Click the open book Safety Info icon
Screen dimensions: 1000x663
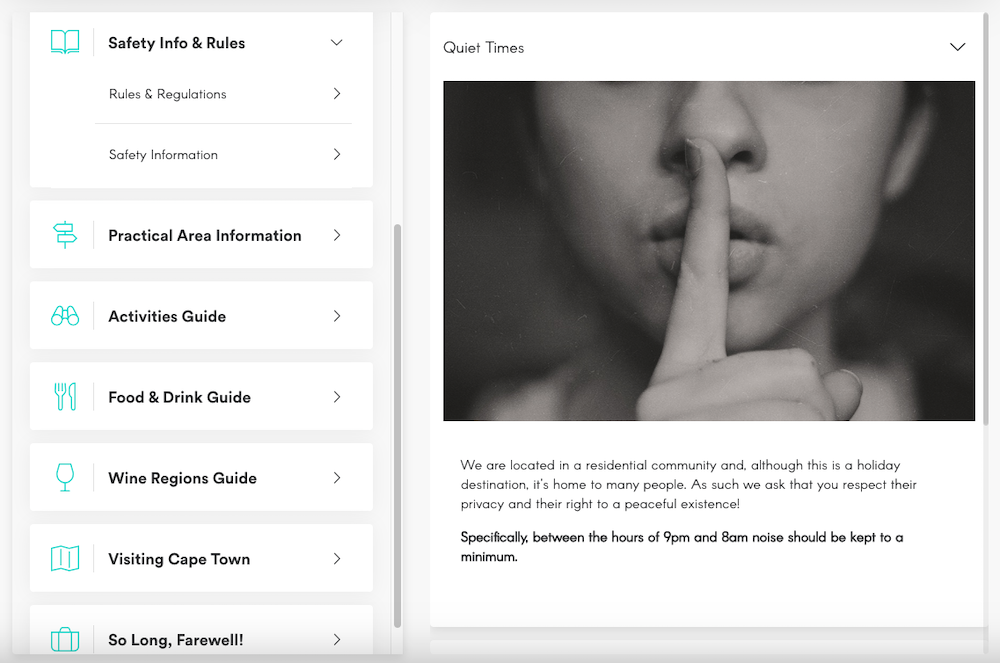click(65, 42)
